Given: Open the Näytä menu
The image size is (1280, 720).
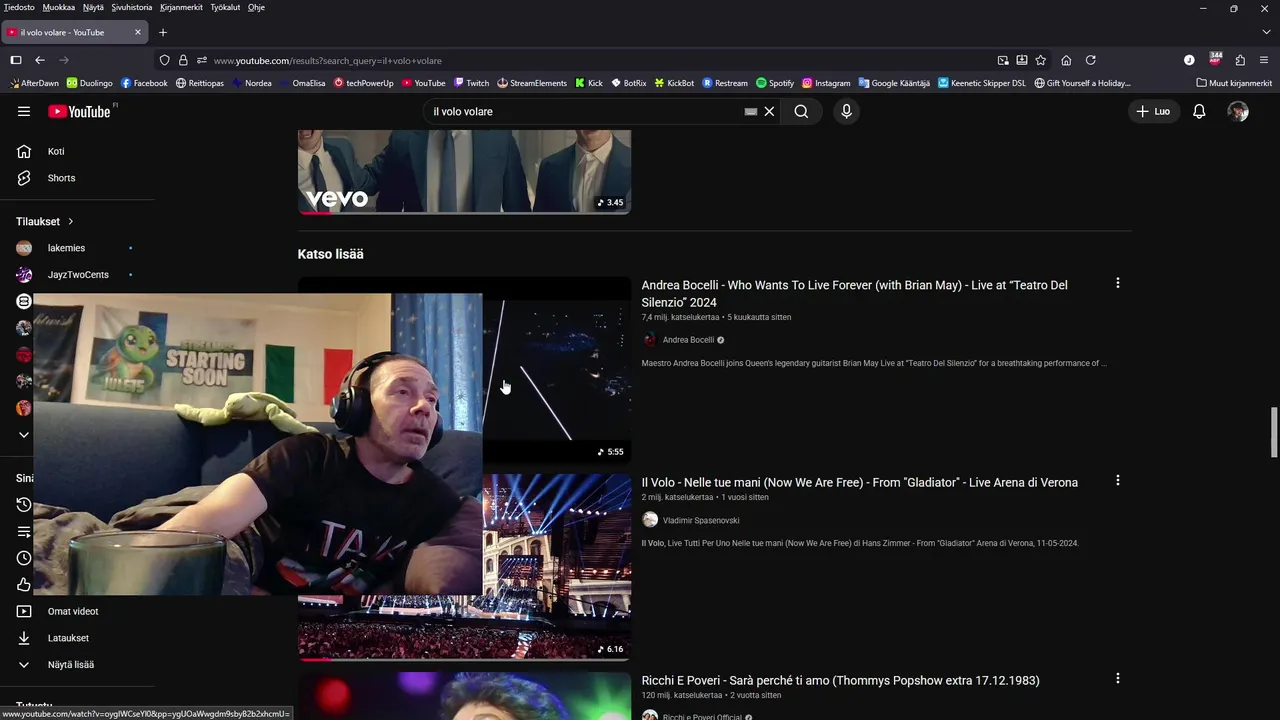Looking at the screenshot, I should [93, 7].
